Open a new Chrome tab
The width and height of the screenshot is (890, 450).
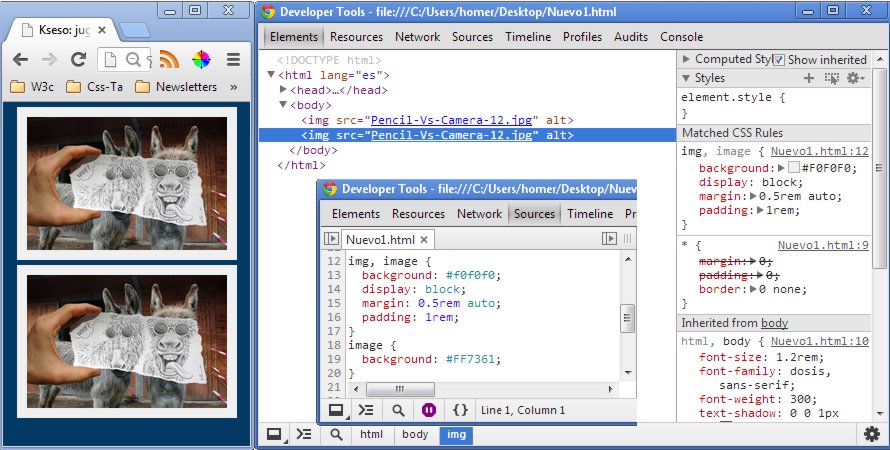pyautogui.click(x=135, y=30)
